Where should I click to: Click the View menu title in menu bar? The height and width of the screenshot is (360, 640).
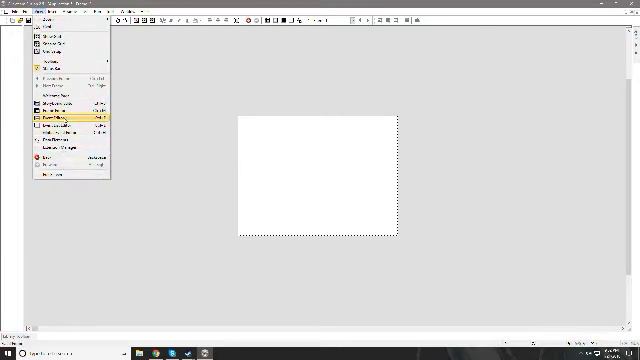pyautogui.click(x=39, y=11)
